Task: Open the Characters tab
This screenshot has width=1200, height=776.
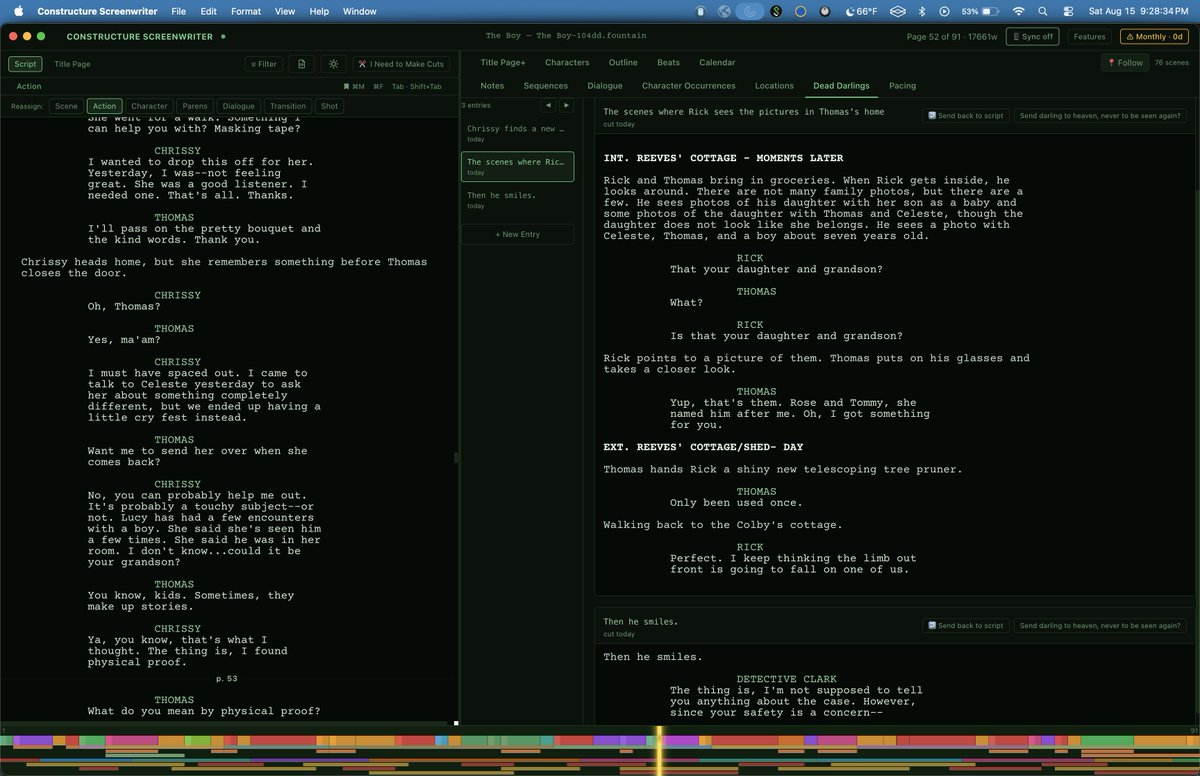Action: [567, 62]
